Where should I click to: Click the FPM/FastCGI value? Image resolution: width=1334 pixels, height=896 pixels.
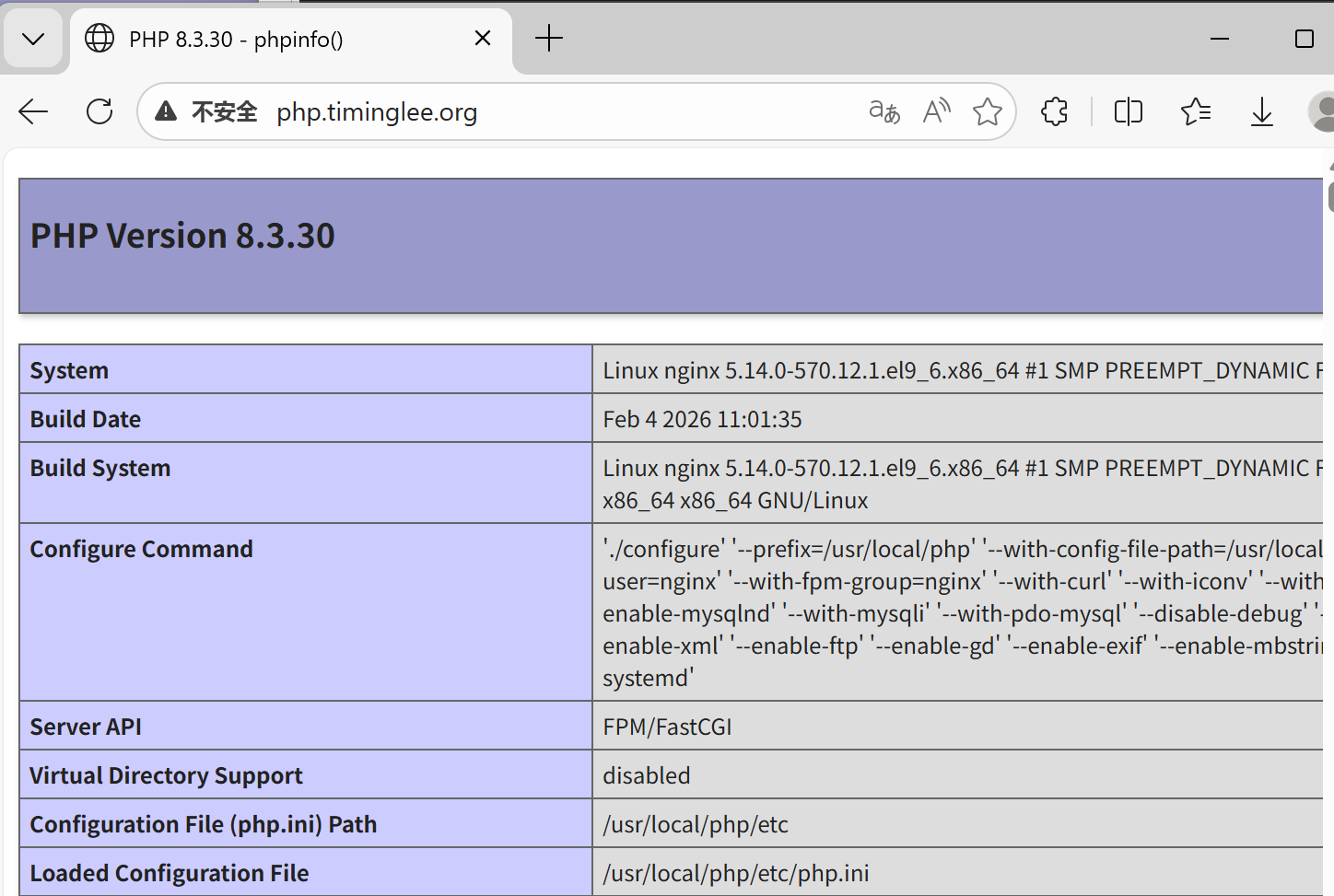(667, 727)
